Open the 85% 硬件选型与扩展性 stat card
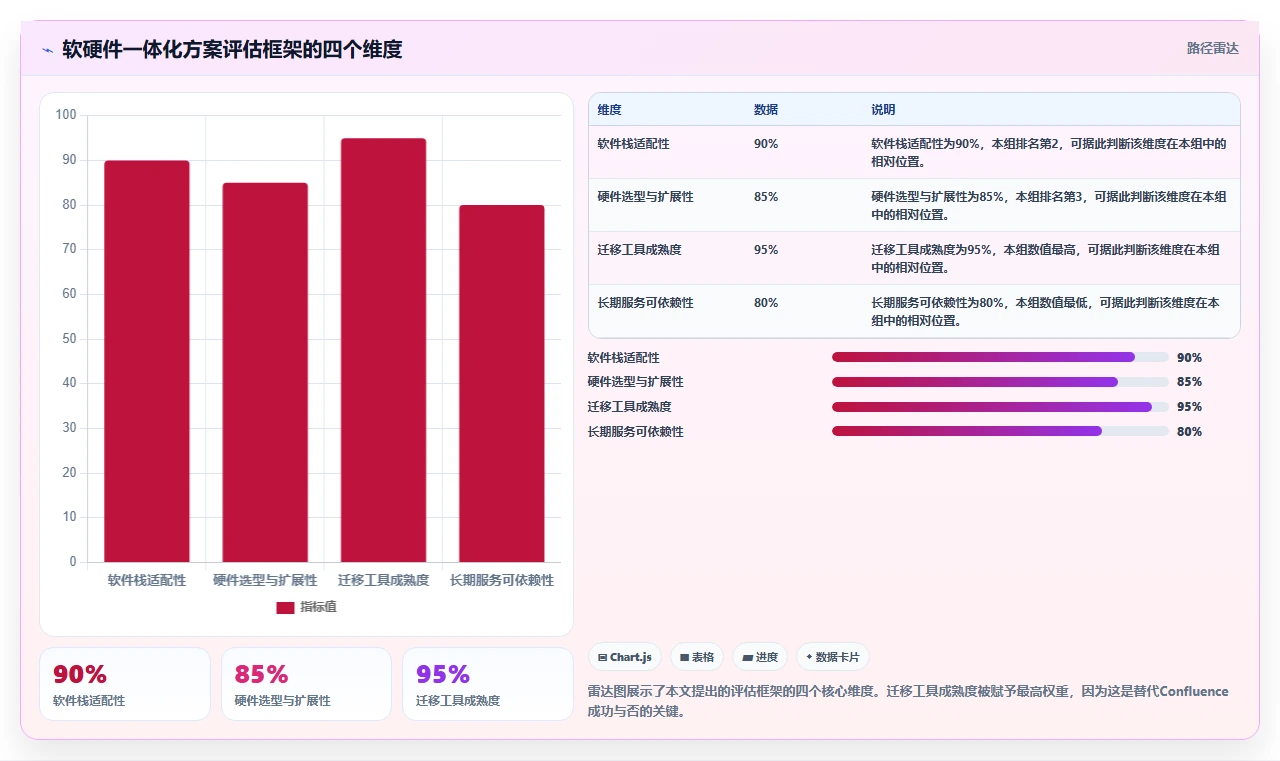1280x761 pixels. click(306, 684)
